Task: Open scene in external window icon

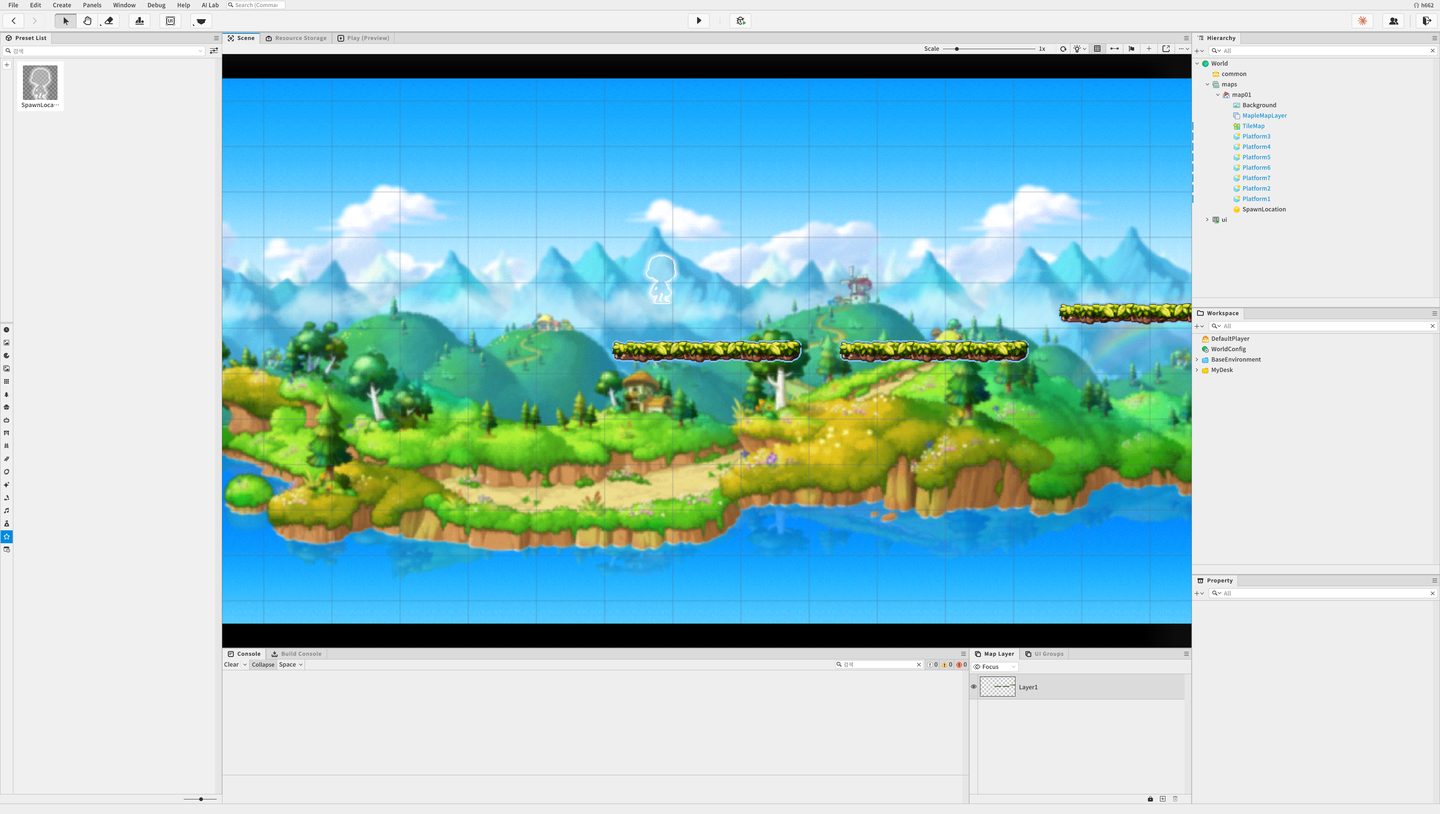Action: click(x=1166, y=49)
